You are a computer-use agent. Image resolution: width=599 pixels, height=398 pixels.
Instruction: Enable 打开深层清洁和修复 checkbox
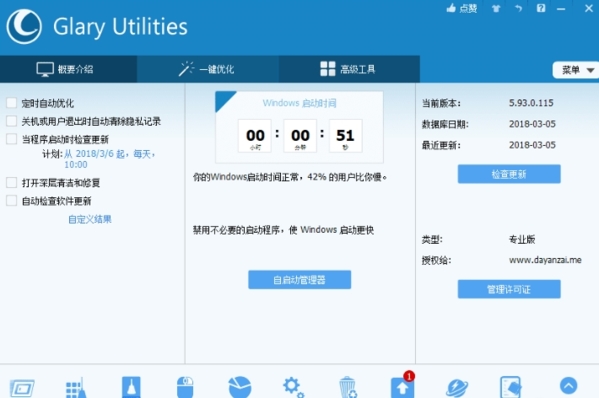[x=11, y=183]
